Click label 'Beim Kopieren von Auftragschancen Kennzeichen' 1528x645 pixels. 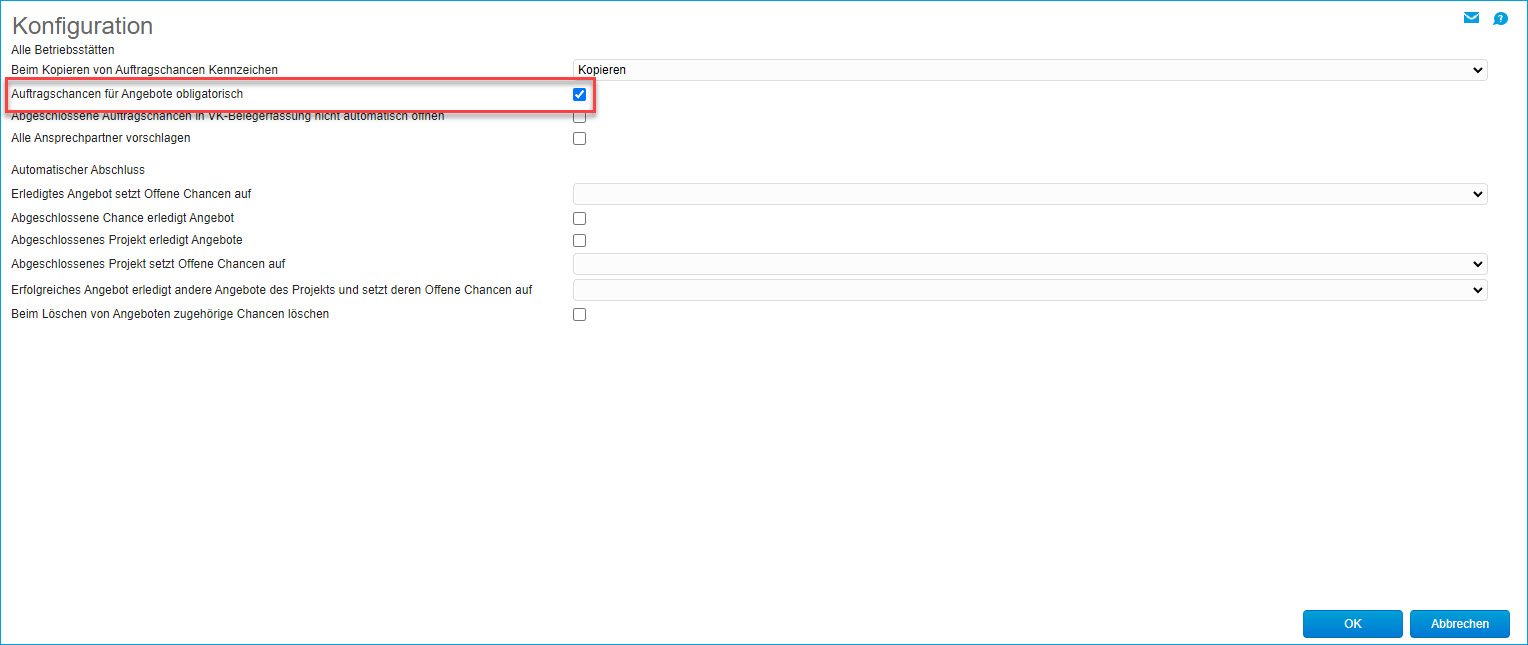(144, 70)
